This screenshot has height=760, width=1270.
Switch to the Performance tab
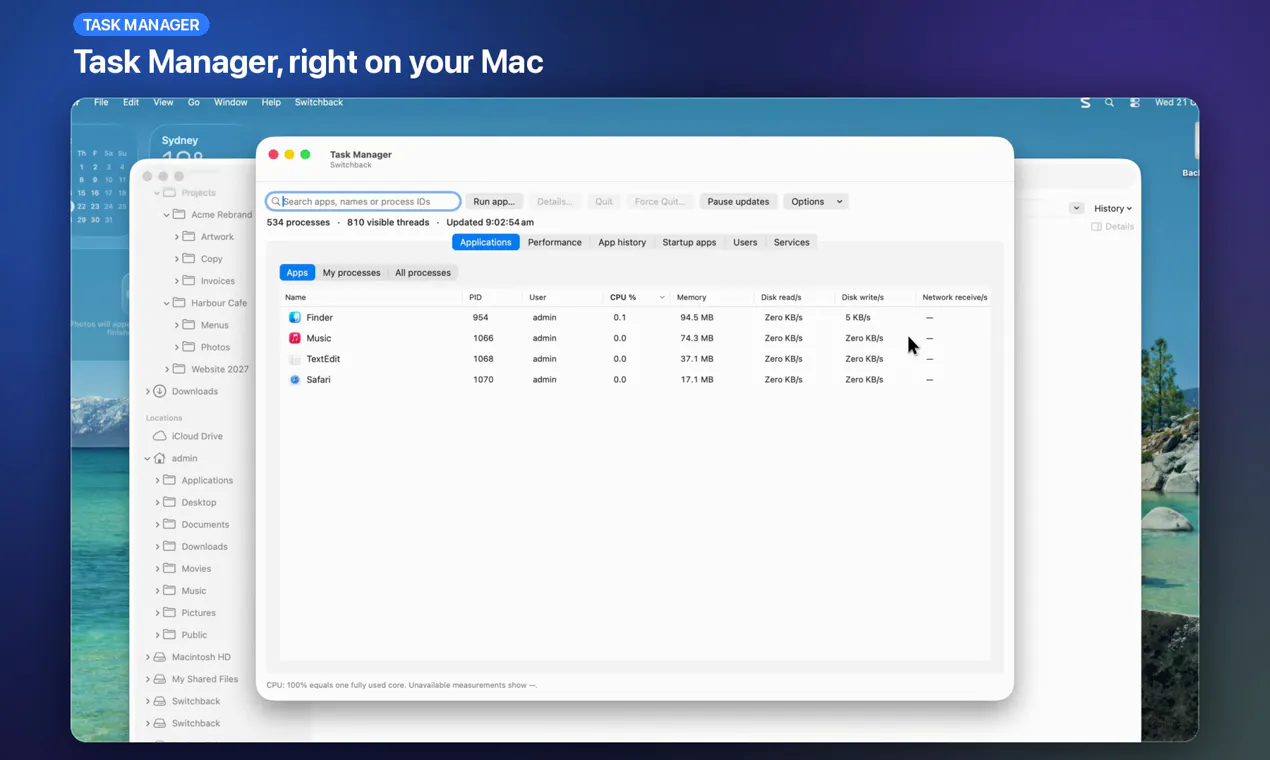(555, 243)
